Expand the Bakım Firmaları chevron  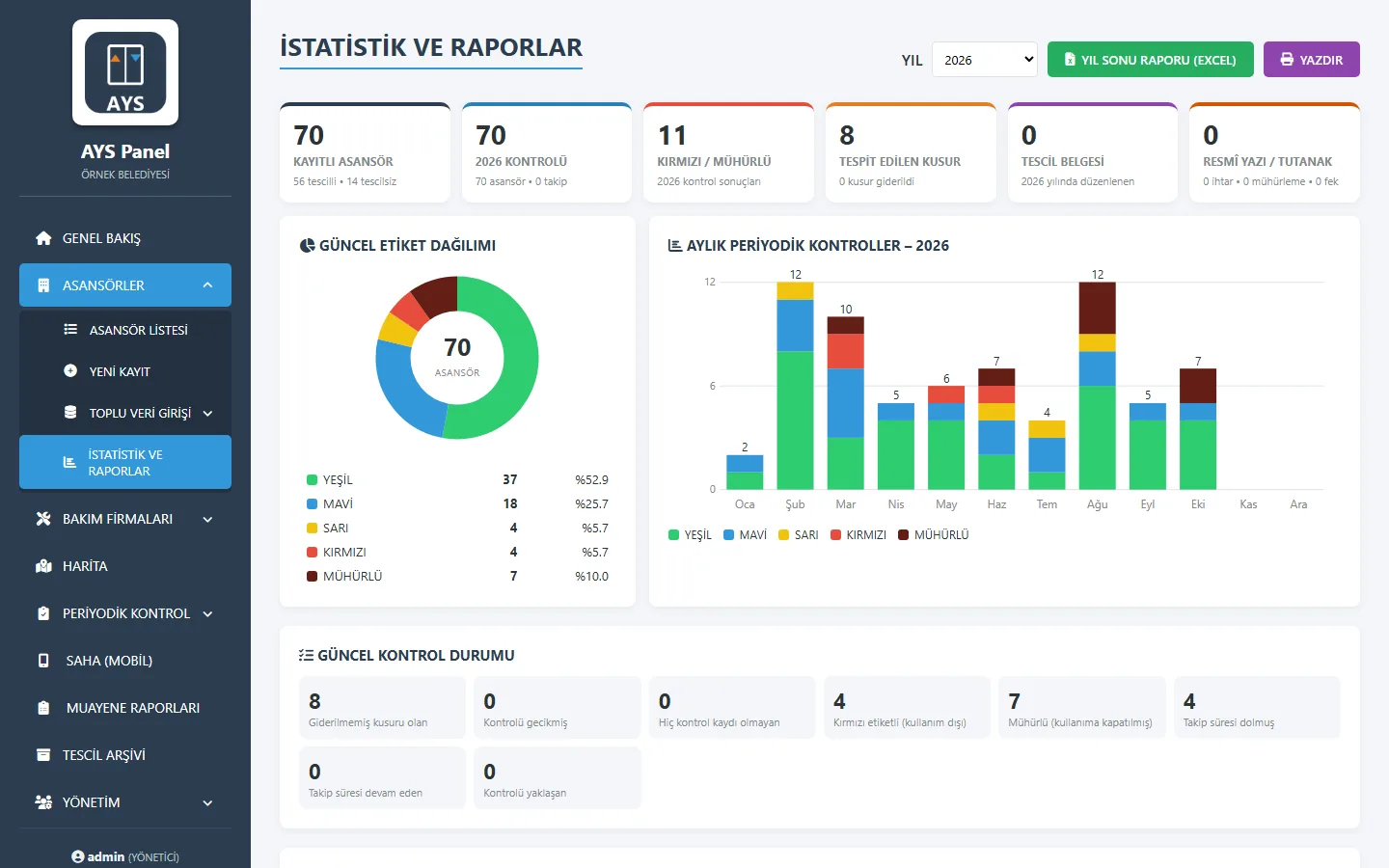(207, 520)
